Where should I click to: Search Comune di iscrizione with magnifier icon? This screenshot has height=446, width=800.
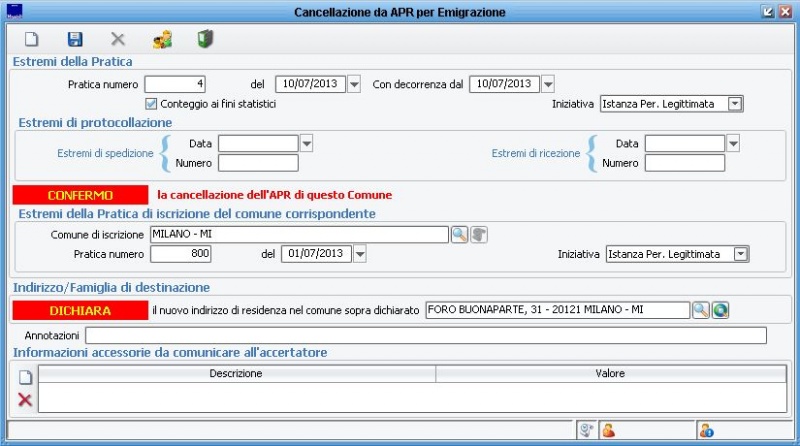coord(459,235)
